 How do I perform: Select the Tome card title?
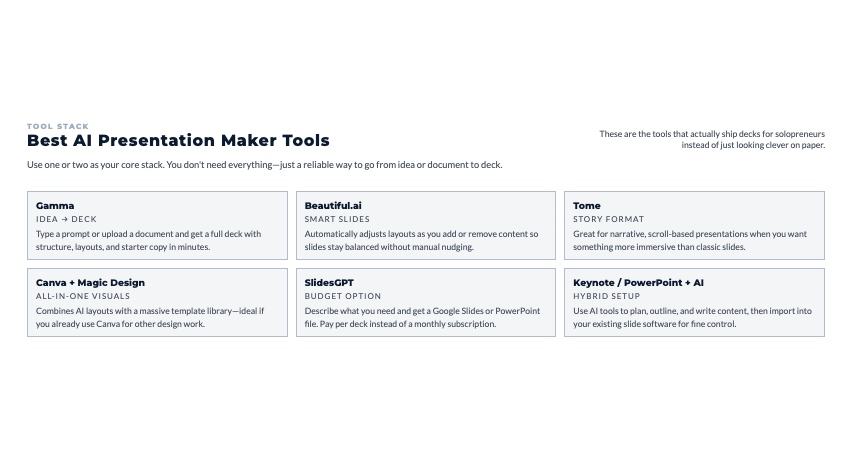pyautogui.click(x=587, y=205)
